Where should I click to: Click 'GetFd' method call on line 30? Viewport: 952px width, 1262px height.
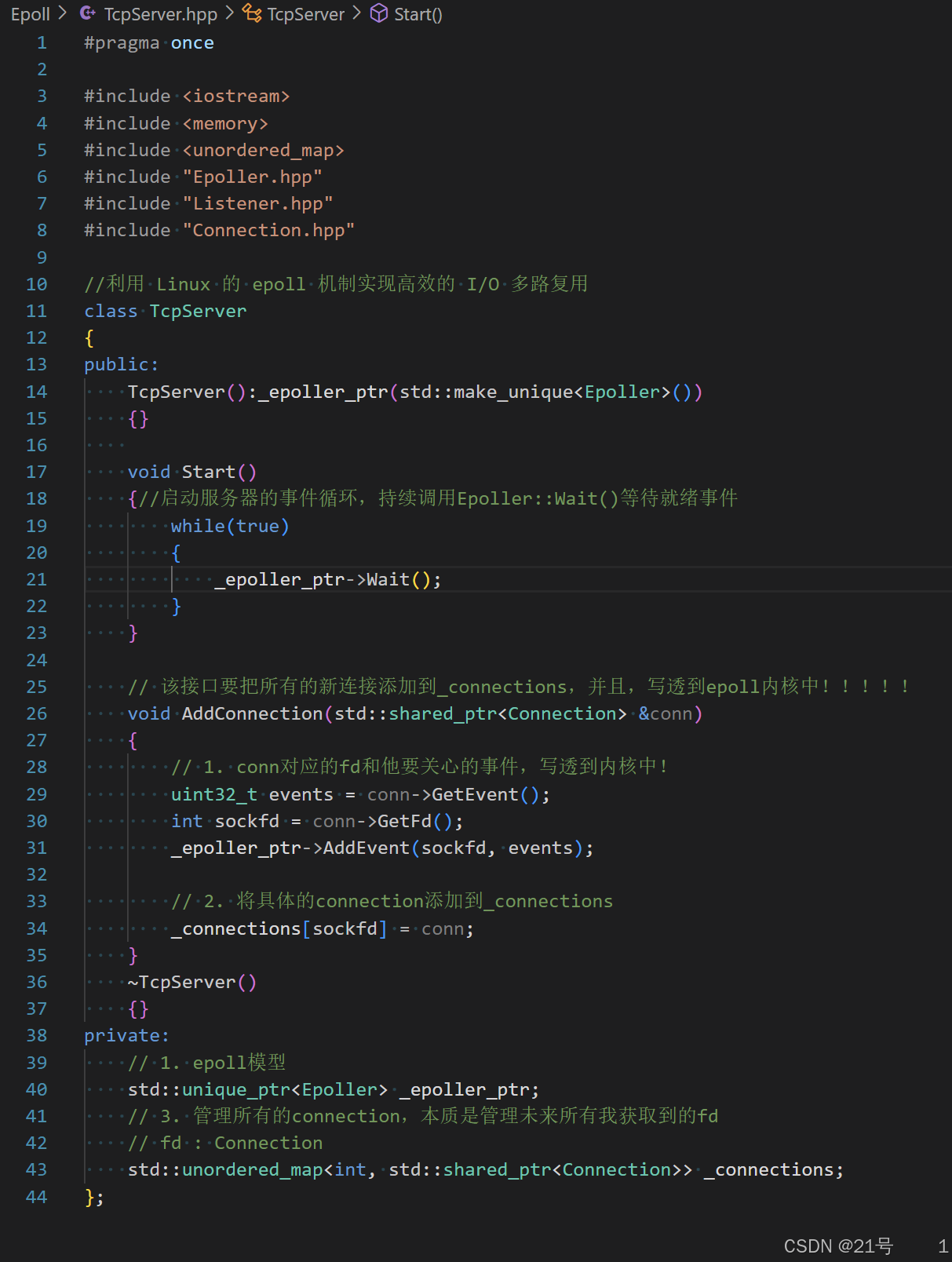[x=404, y=821]
